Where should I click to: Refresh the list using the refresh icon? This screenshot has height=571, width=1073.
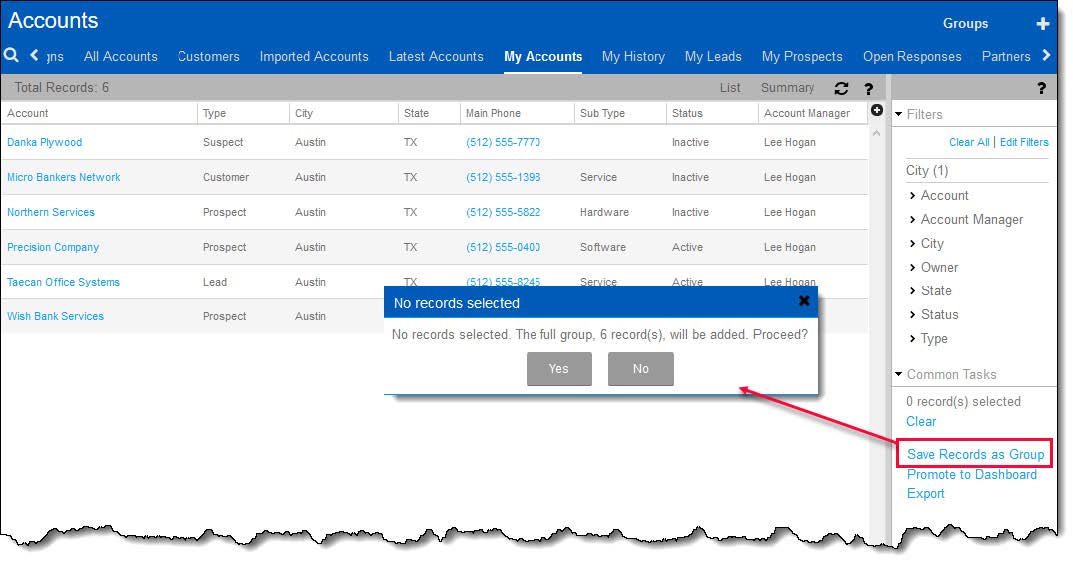point(841,88)
